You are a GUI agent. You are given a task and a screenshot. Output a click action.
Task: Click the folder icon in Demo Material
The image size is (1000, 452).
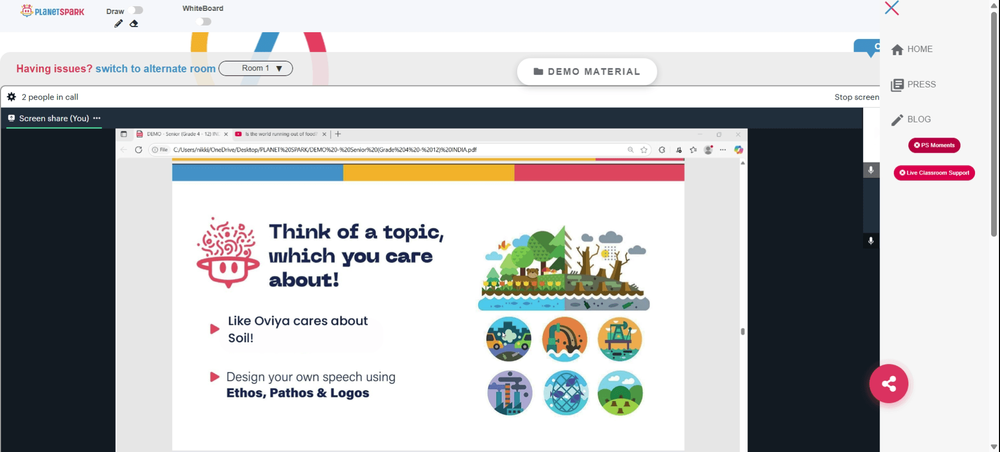pos(538,72)
